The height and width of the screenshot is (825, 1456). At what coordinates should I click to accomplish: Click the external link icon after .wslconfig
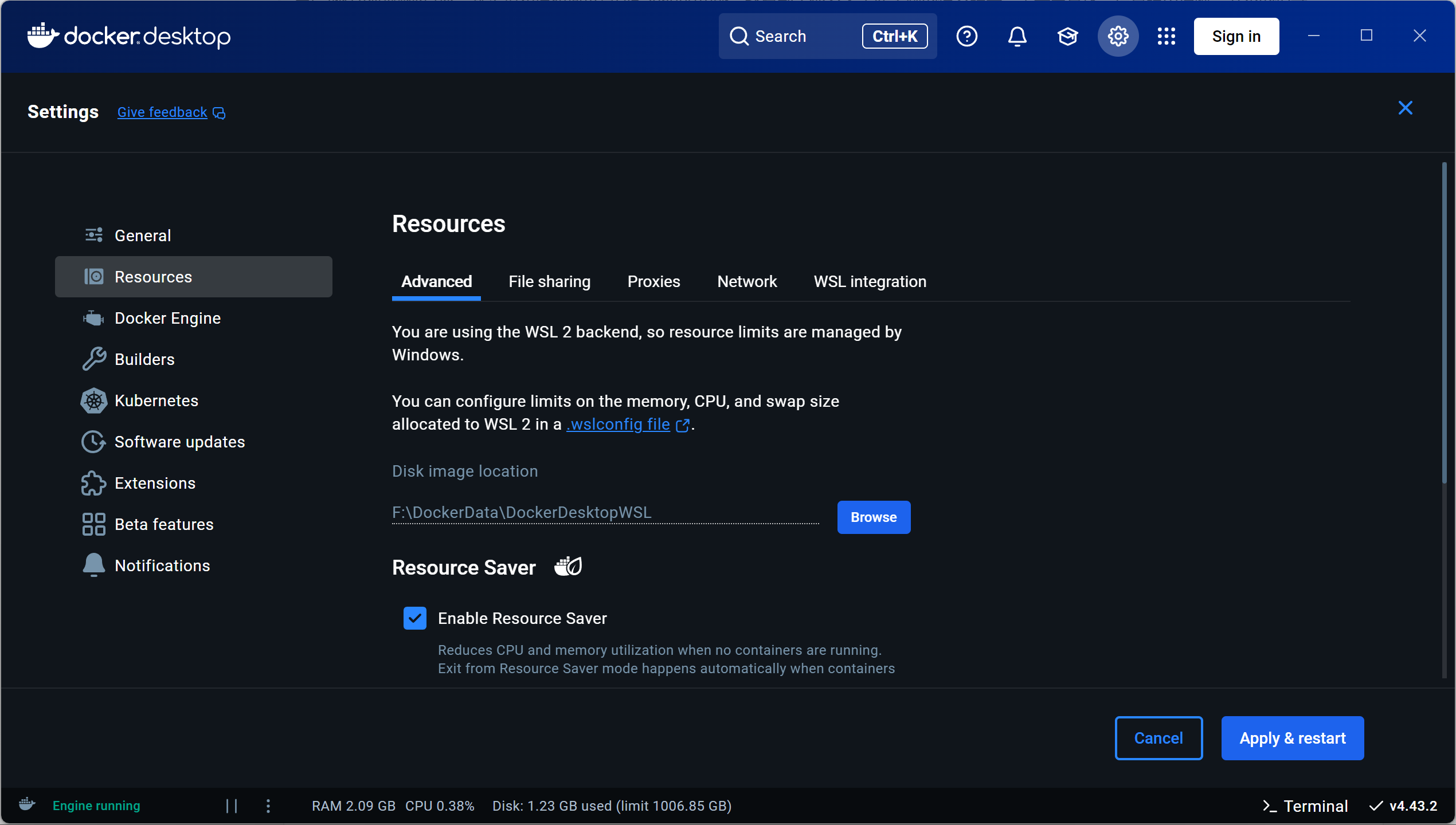tap(682, 425)
